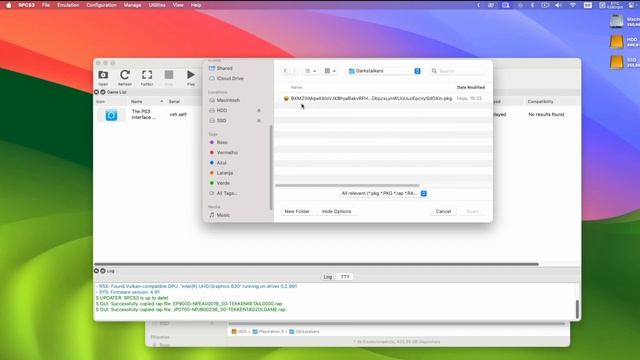Choose the Vermelho red tag

coord(227,152)
